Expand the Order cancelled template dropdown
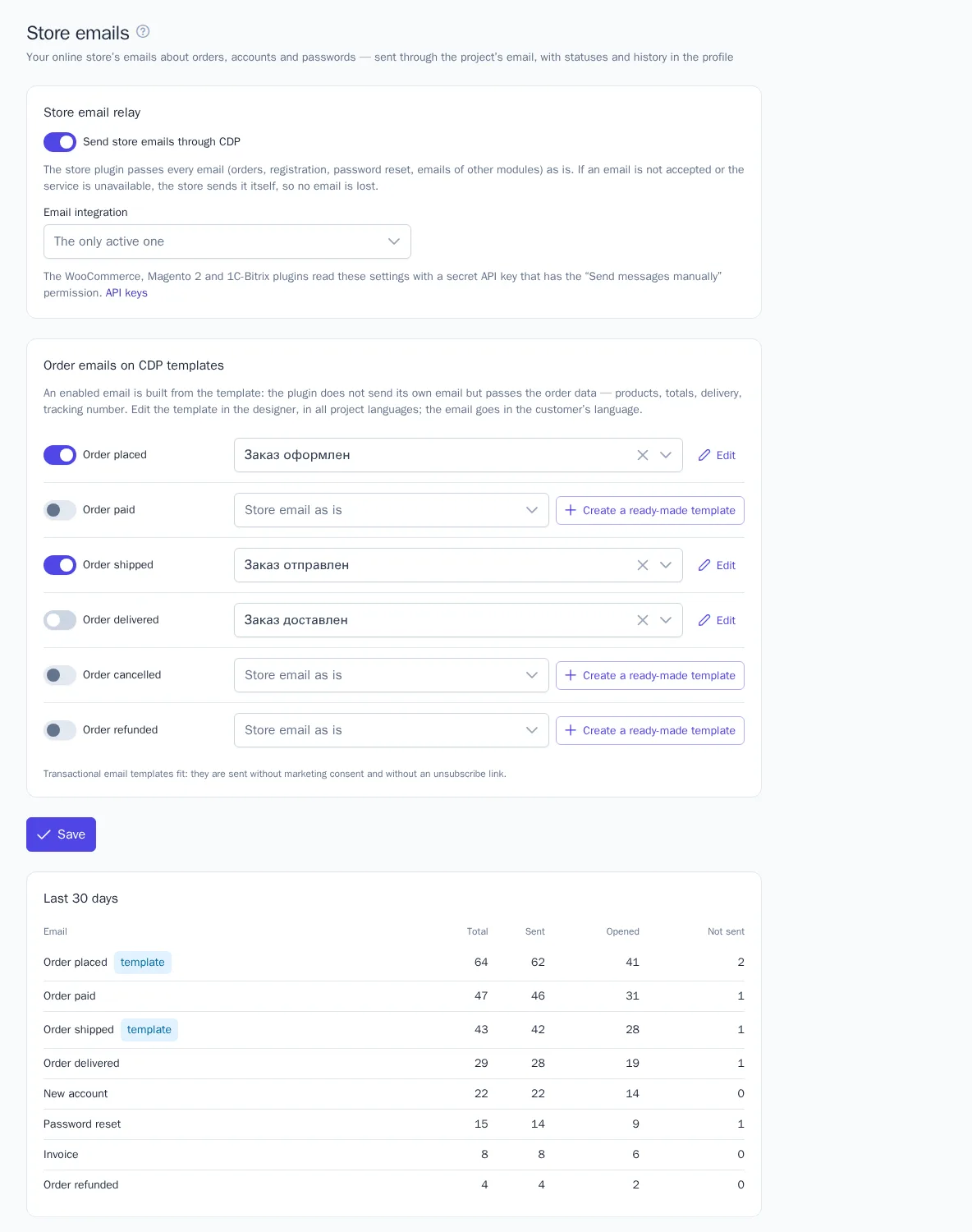Image resolution: width=972 pixels, height=1232 pixels. click(x=392, y=675)
